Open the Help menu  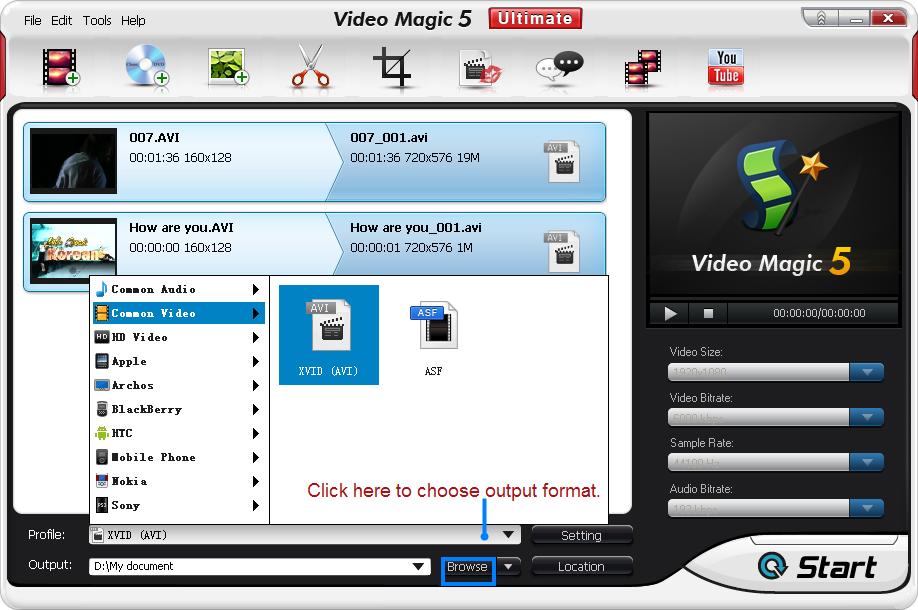pyautogui.click(x=133, y=20)
